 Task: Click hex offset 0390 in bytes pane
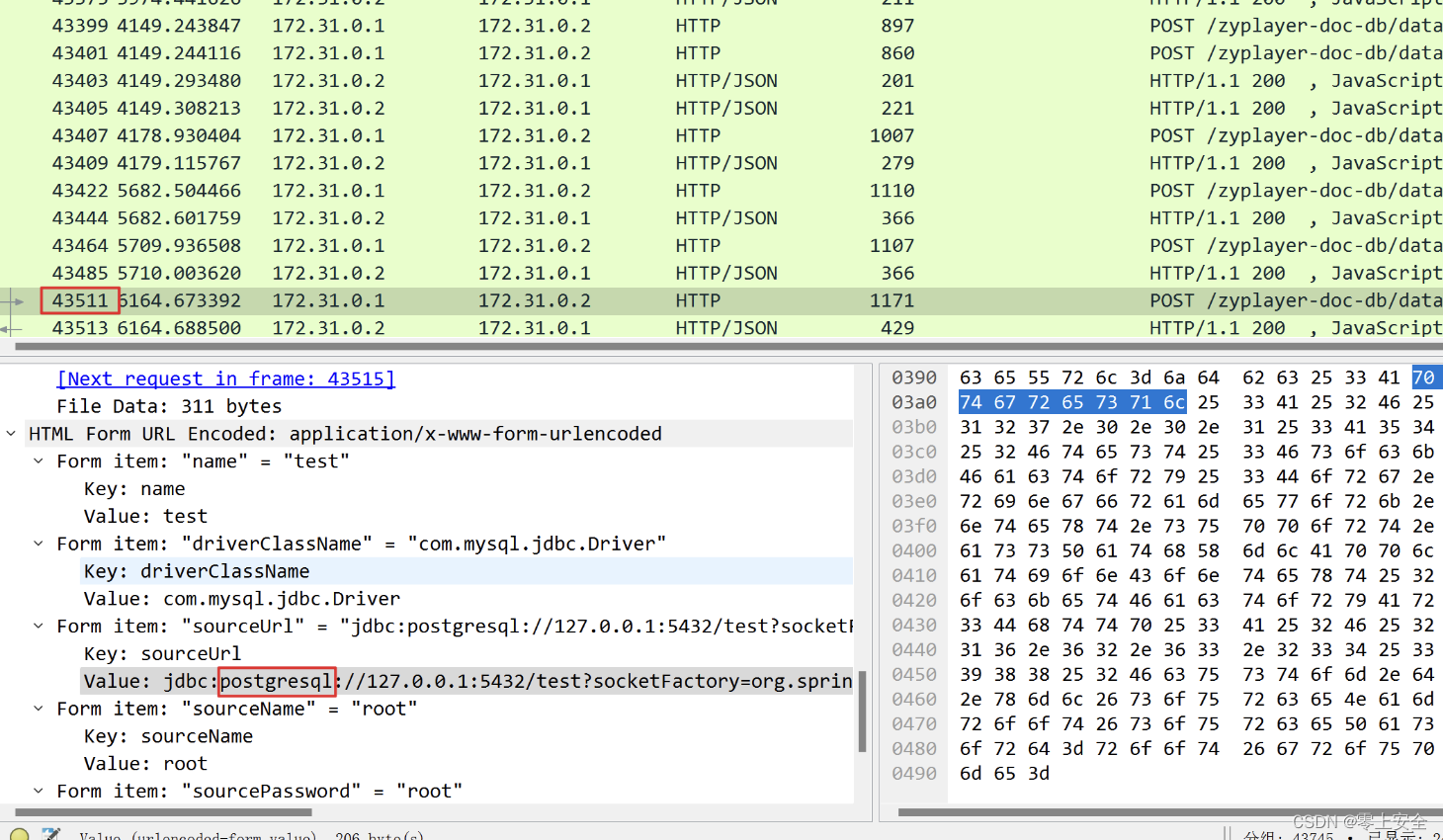tap(914, 378)
